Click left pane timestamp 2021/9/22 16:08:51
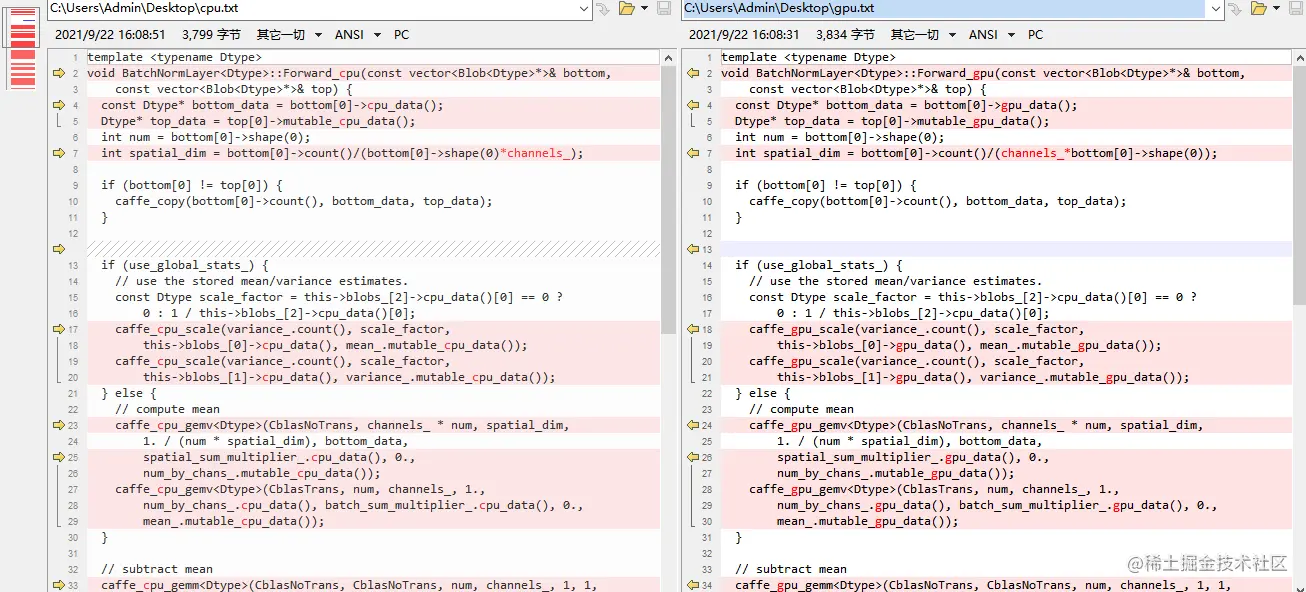This screenshot has height=592, width=1306. point(110,34)
